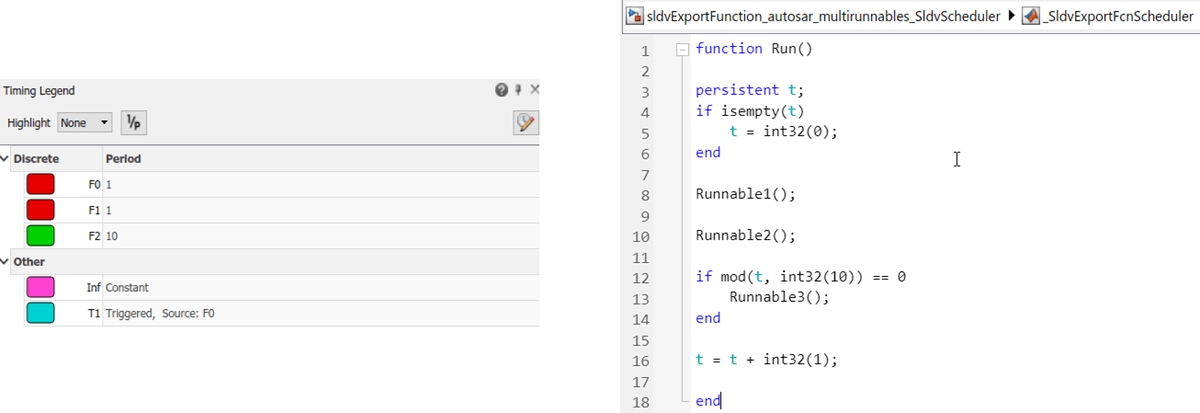Click the breadcrumb arrow separator

pos(1012,16)
